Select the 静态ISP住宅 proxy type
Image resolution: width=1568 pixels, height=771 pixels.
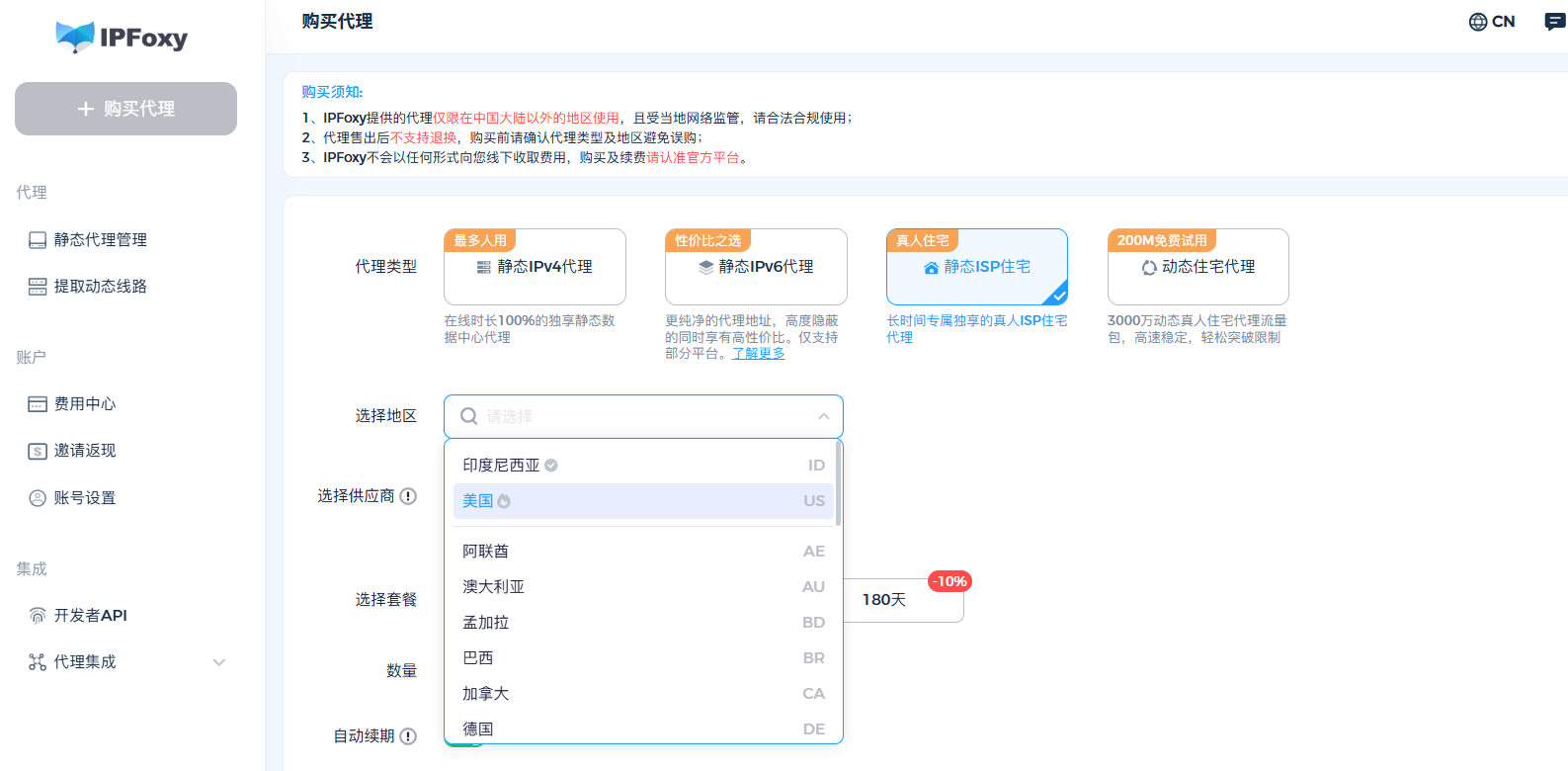click(977, 267)
